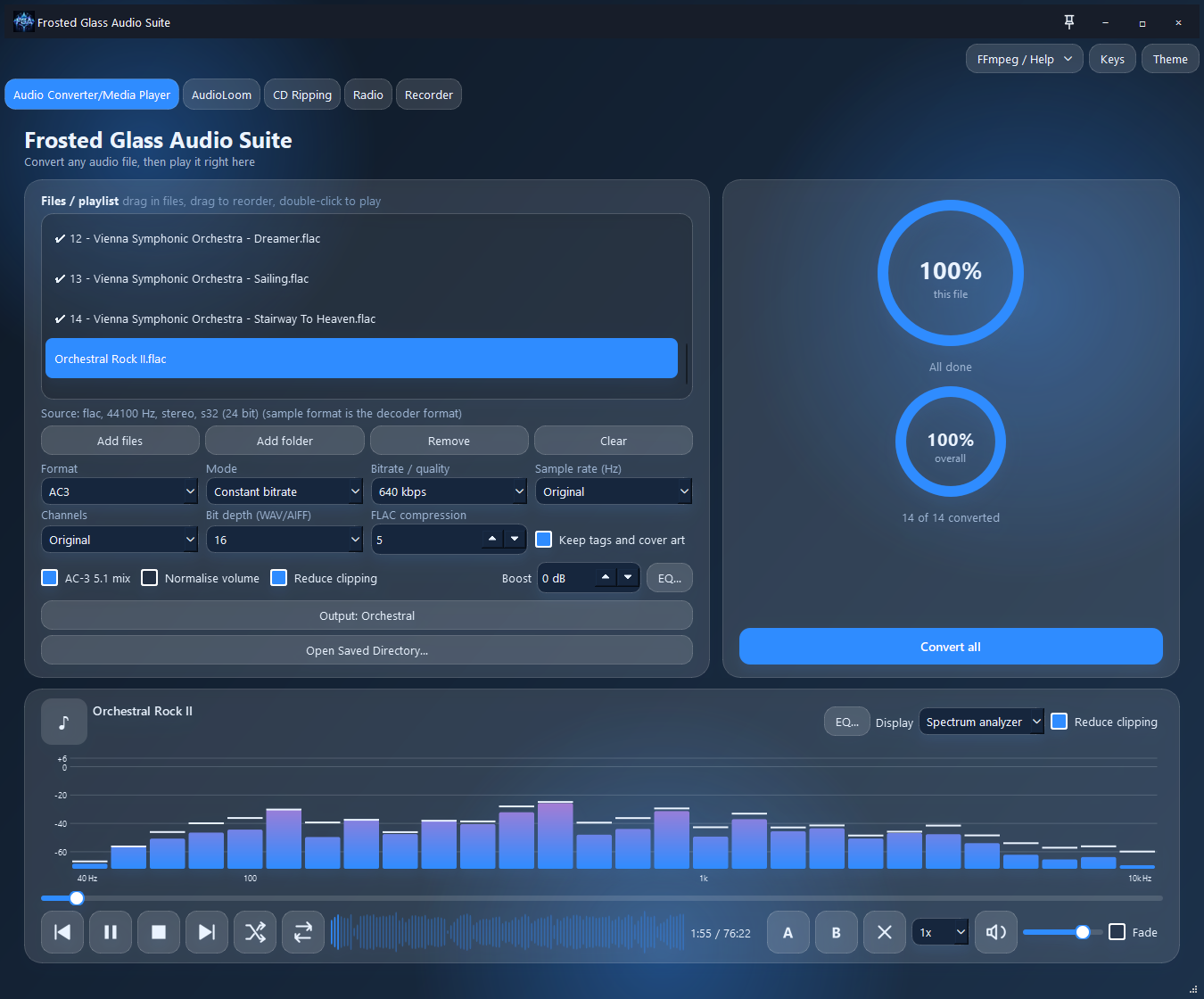Pause the current playback
This screenshot has height=999, width=1204.
pyautogui.click(x=111, y=932)
